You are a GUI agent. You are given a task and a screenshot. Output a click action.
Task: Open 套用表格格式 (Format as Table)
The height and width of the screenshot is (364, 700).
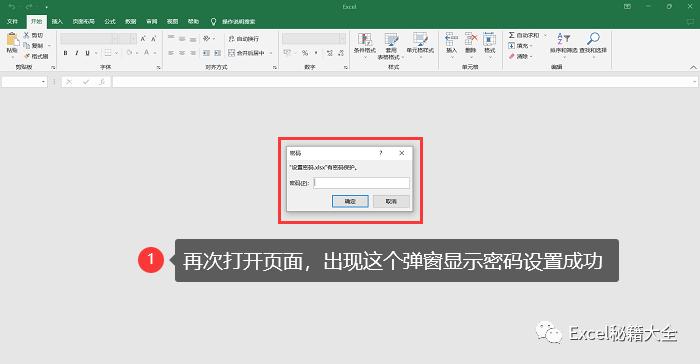point(391,46)
